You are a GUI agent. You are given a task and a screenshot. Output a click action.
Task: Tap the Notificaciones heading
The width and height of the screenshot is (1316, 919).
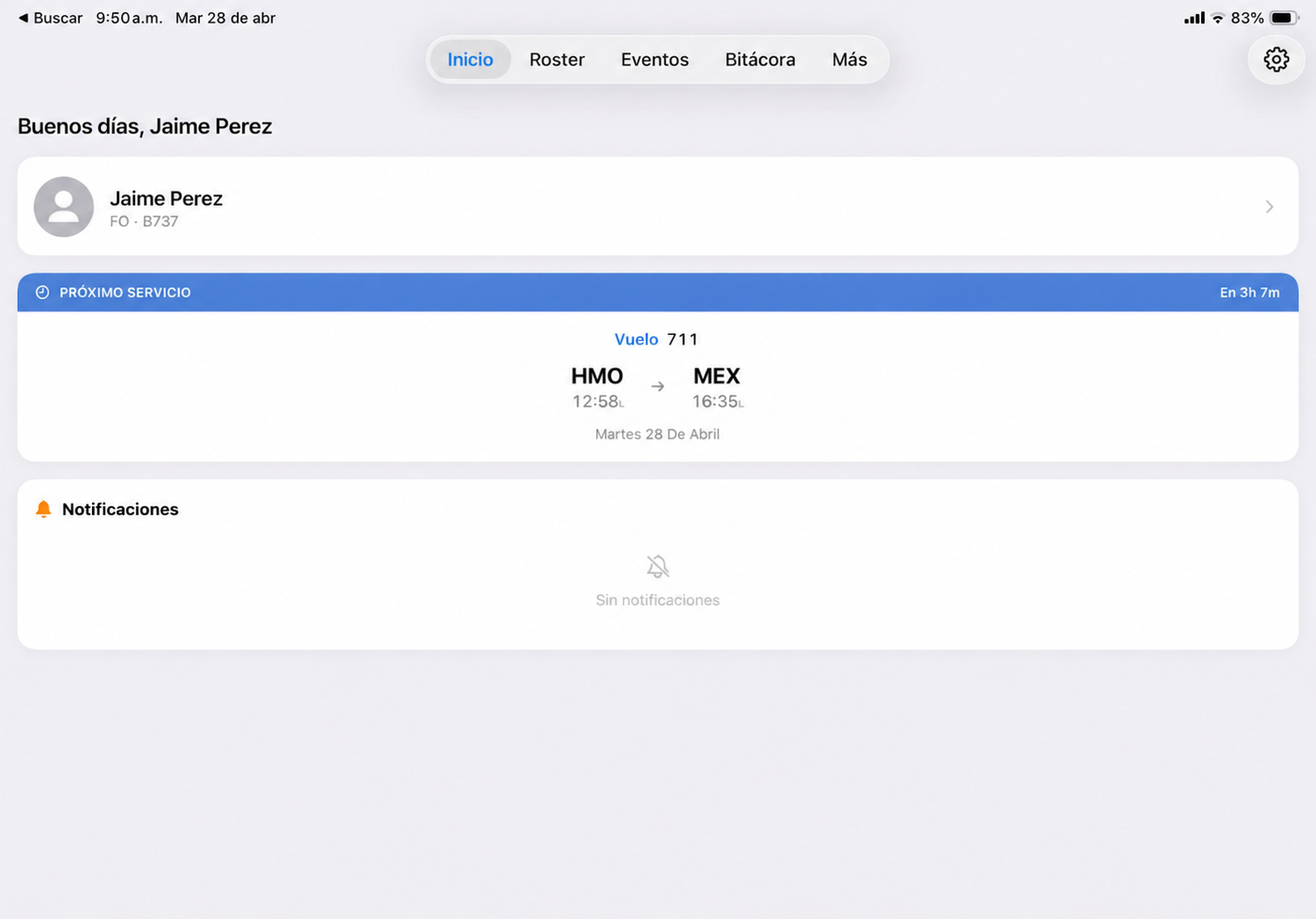(x=120, y=509)
